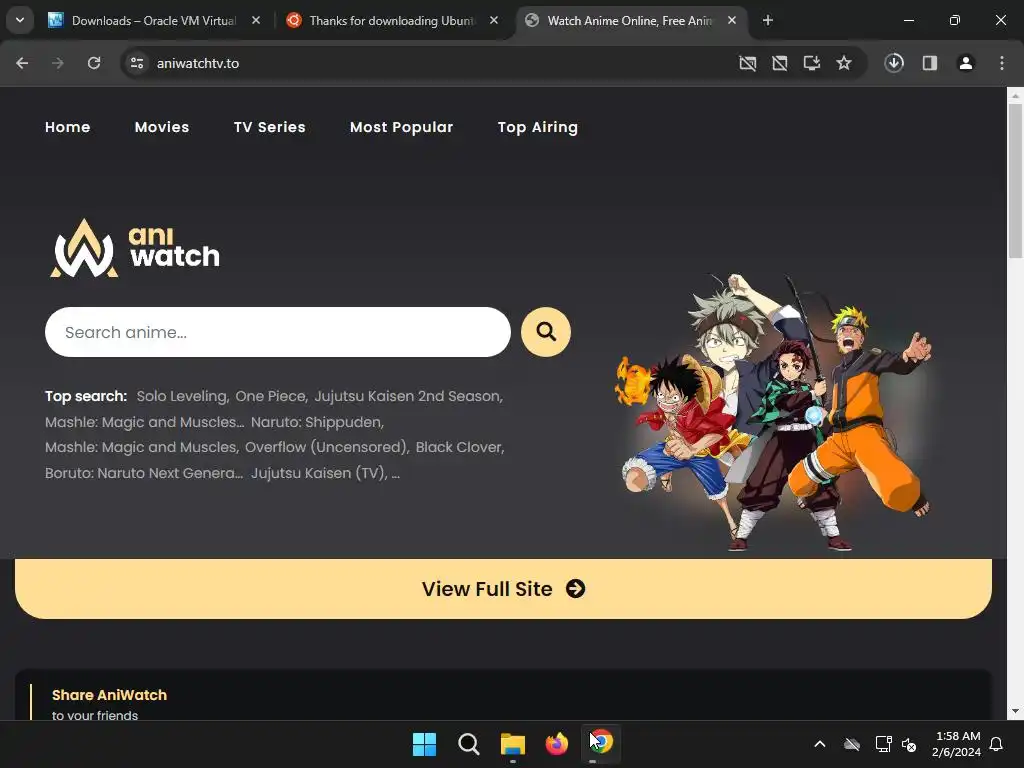Image resolution: width=1024 pixels, height=768 pixels.
Task: Show hidden system tray icons
Action: [x=820, y=743]
